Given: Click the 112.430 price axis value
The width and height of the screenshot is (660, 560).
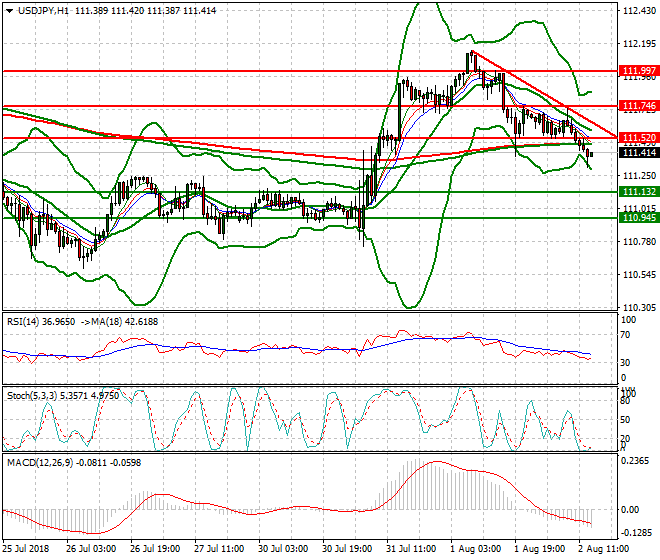Looking at the screenshot, I should click(639, 11).
